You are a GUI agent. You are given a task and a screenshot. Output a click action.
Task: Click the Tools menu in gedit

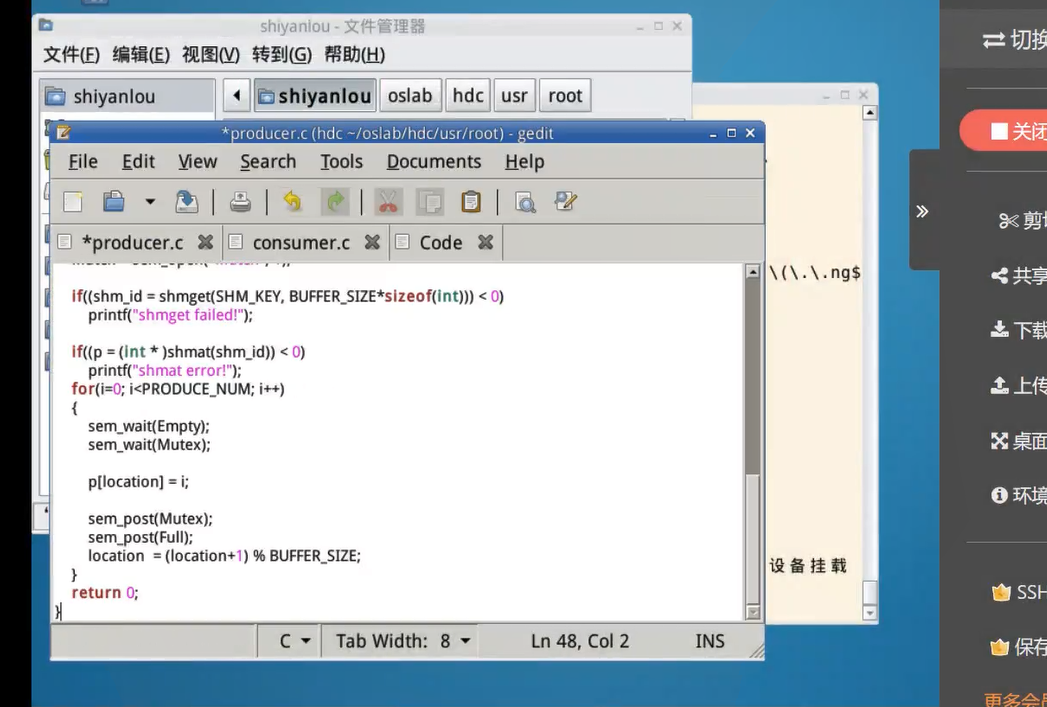coord(341,161)
